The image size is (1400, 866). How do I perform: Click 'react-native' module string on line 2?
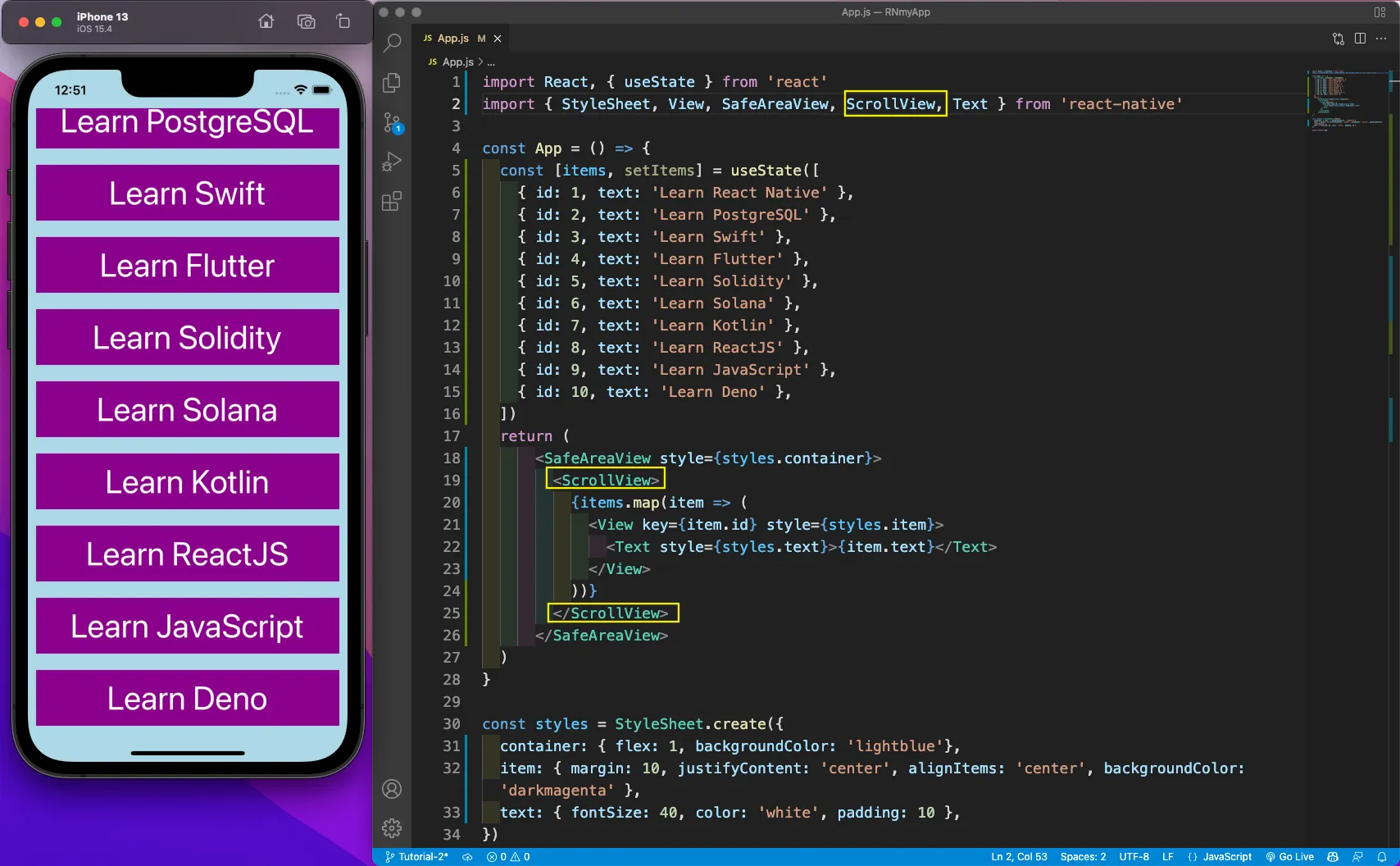1121,104
